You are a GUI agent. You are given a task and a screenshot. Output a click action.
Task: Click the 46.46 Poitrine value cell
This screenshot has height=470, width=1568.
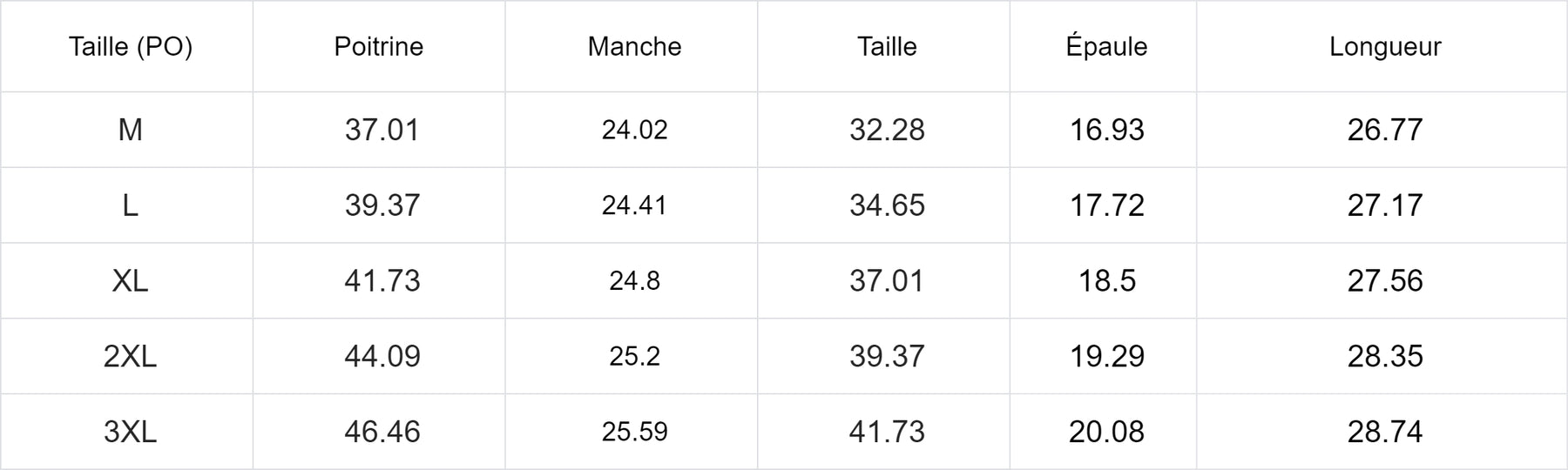pyautogui.click(x=382, y=432)
